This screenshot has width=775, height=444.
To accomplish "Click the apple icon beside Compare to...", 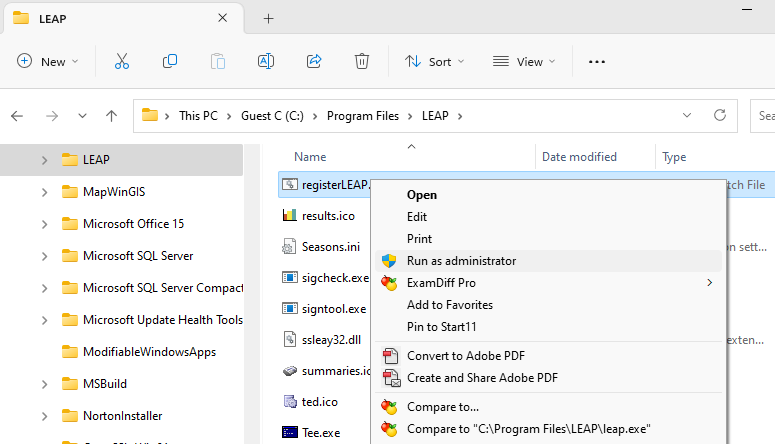I will pyautogui.click(x=389, y=407).
